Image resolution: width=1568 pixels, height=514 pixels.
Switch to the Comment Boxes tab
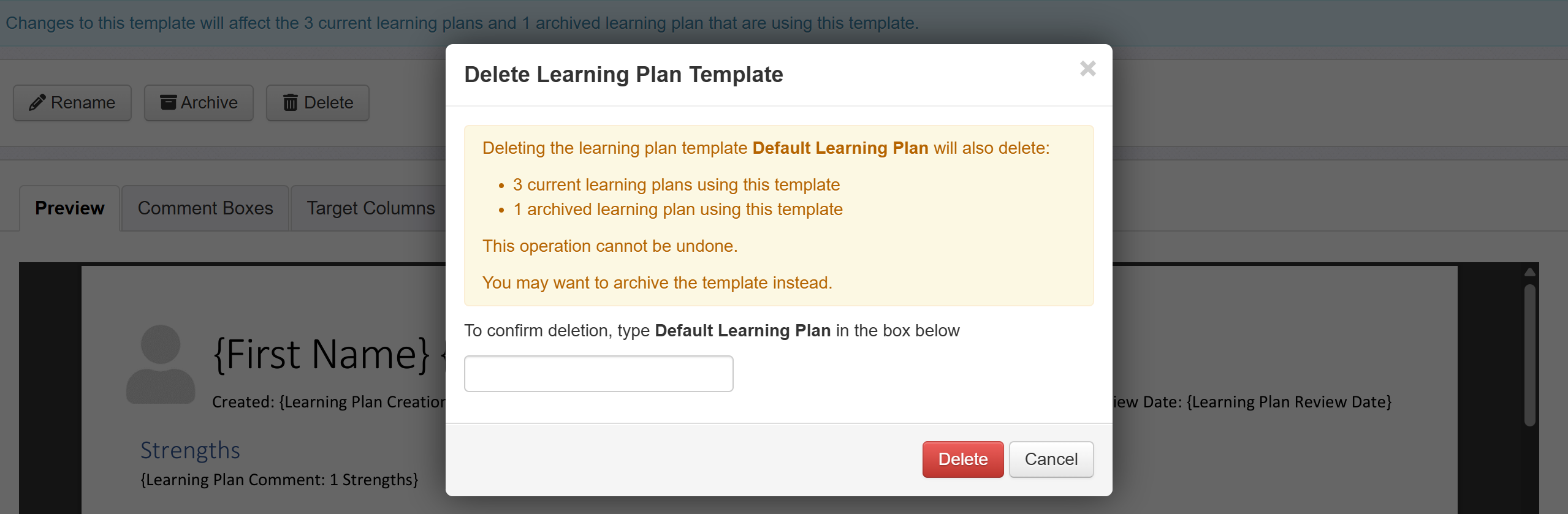[205, 208]
